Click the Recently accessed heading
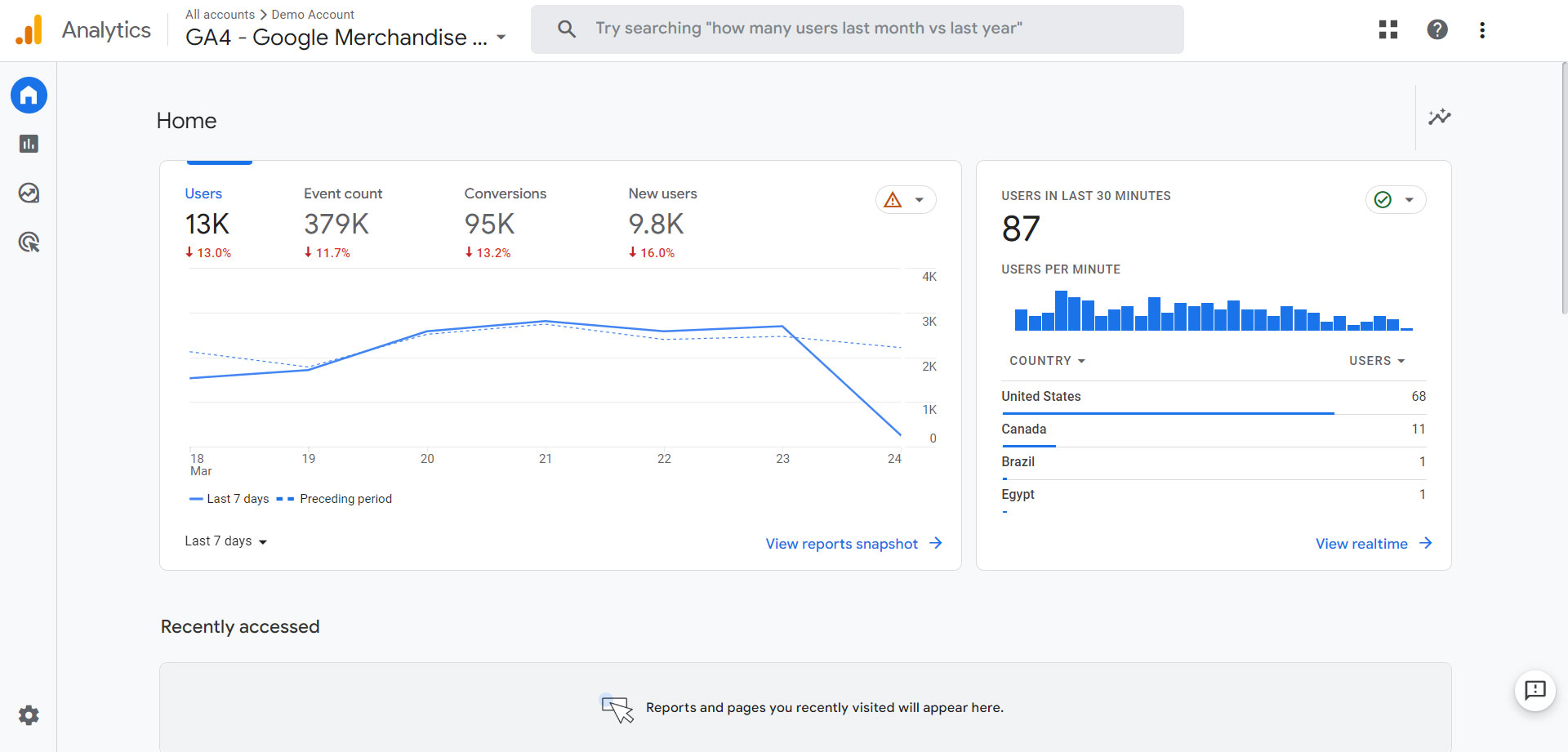Image resolution: width=1568 pixels, height=752 pixels. pyautogui.click(x=240, y=626)
